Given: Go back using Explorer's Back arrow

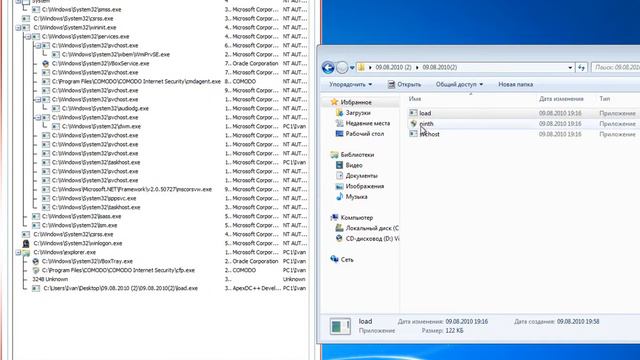Looking at the screenshot, I should tap(328, 67).
